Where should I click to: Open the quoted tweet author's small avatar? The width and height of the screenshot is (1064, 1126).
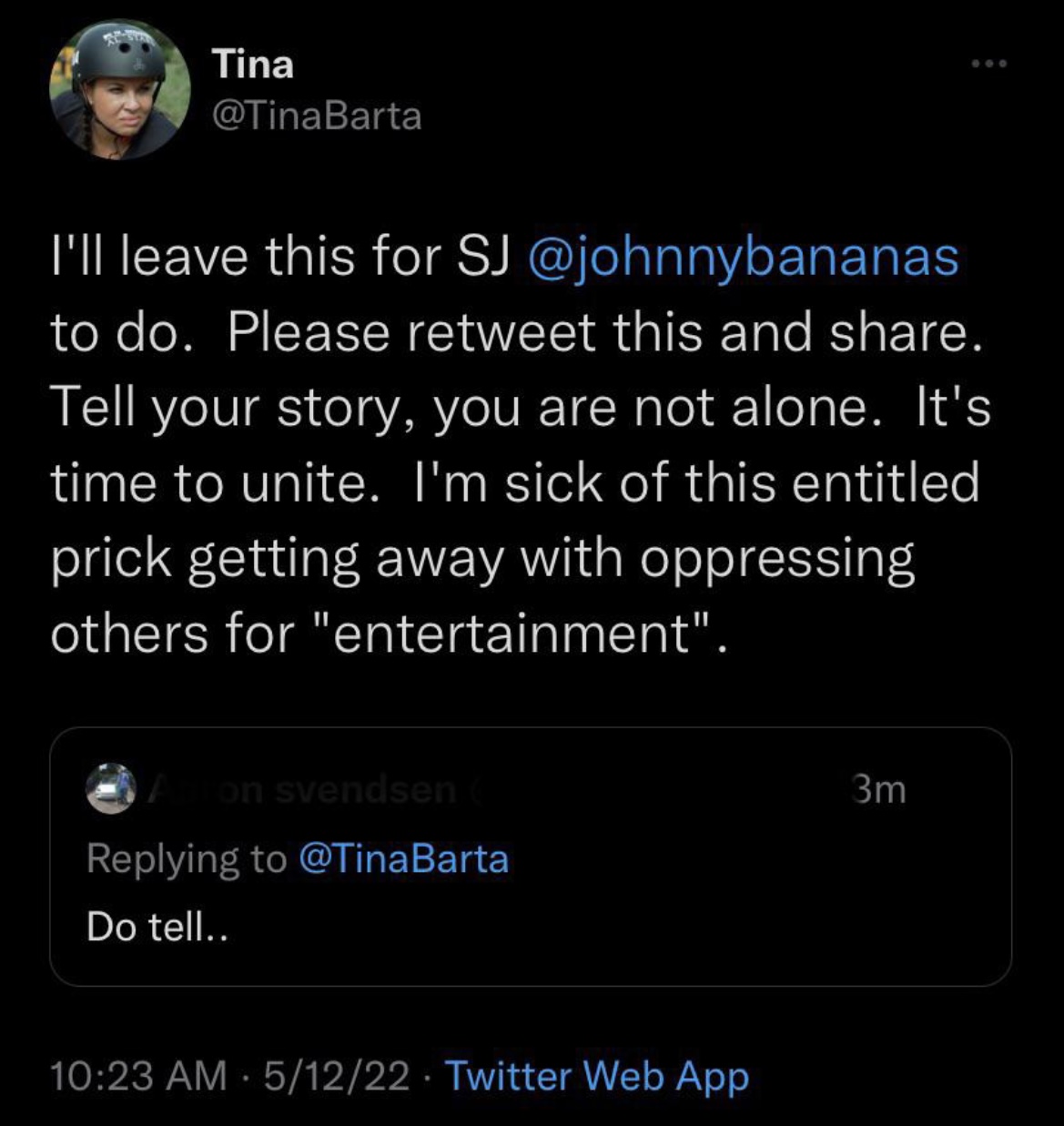[x=111, y=788]
